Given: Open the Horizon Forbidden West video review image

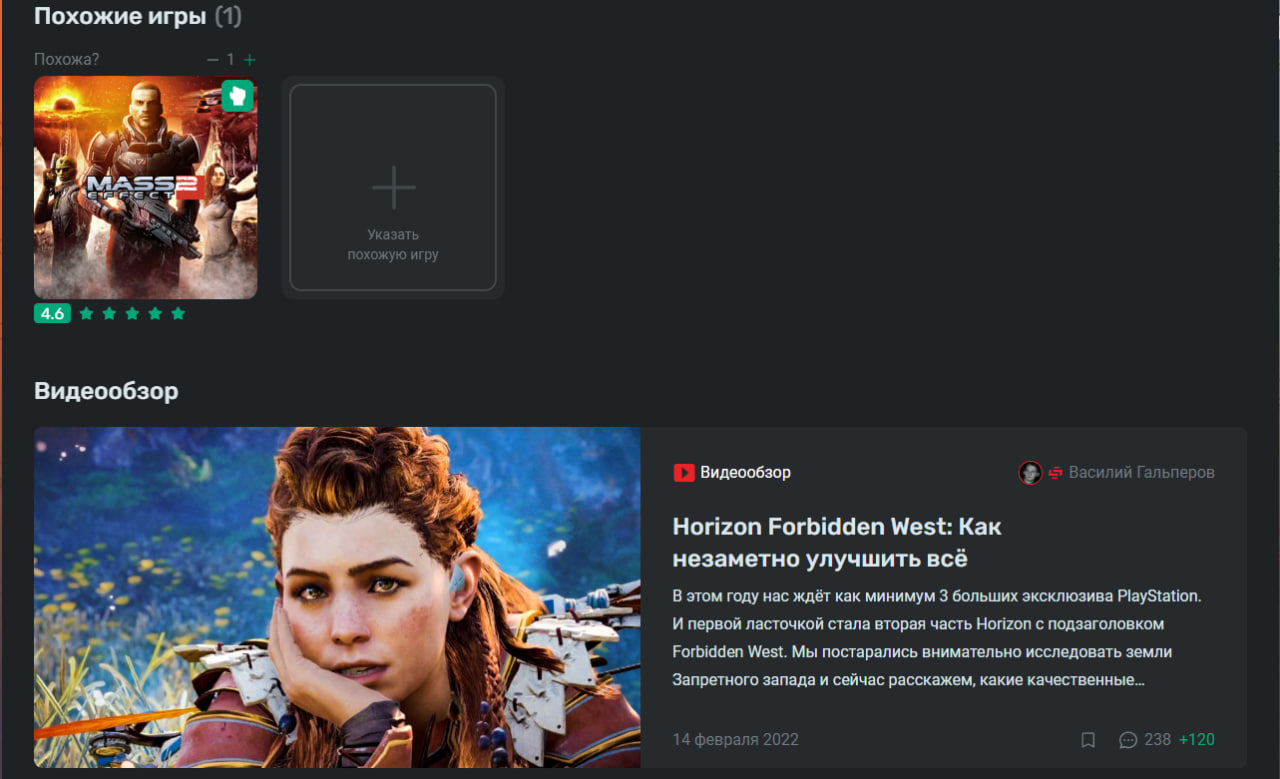Looking at the screenshot, I should click(337, 597).
